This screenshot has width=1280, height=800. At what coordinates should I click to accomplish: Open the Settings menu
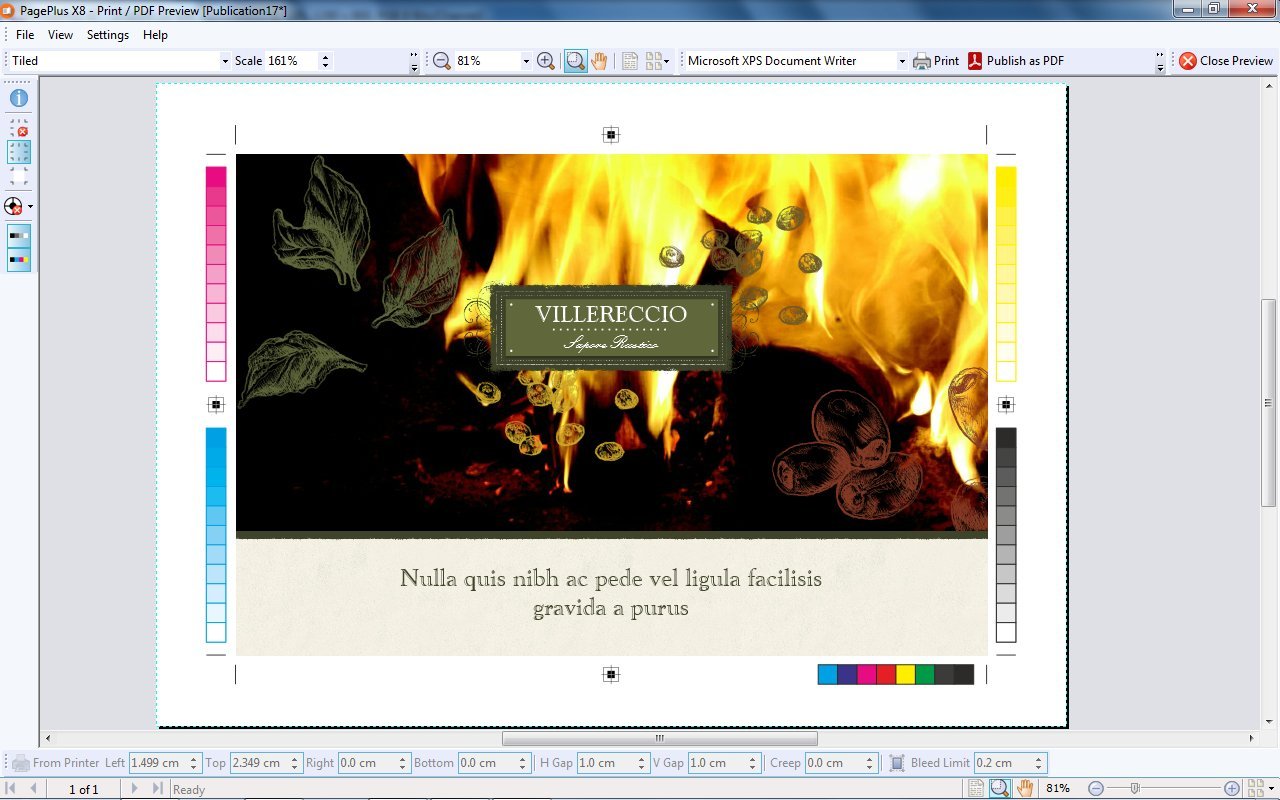[x=107, y=34]
